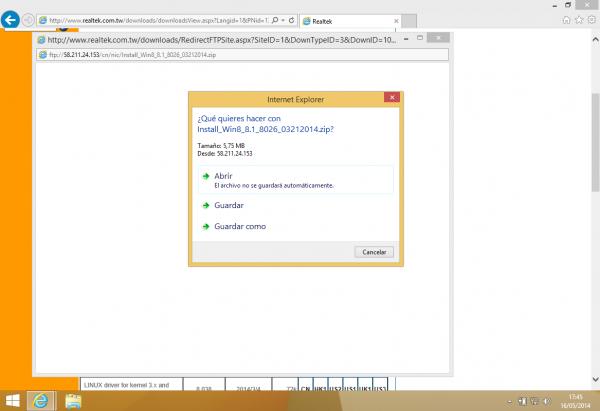Click the file name Install_Win8_8.1_8026_03212014.zip text
Viewport: 600px width, 411px height.
click(x=264, y=129)
